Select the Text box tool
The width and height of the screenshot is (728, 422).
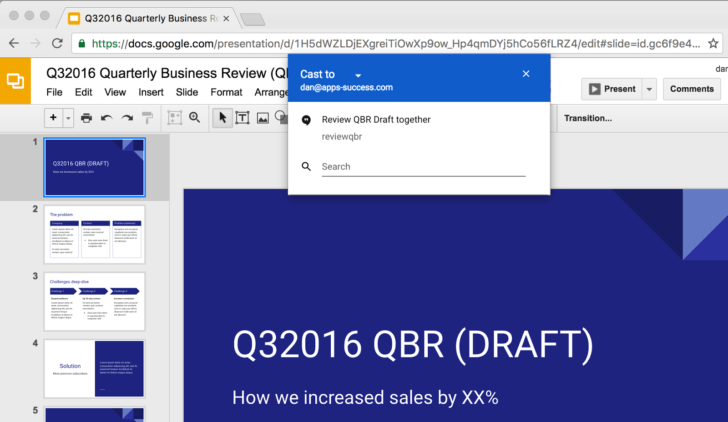(x=242, y=118)
